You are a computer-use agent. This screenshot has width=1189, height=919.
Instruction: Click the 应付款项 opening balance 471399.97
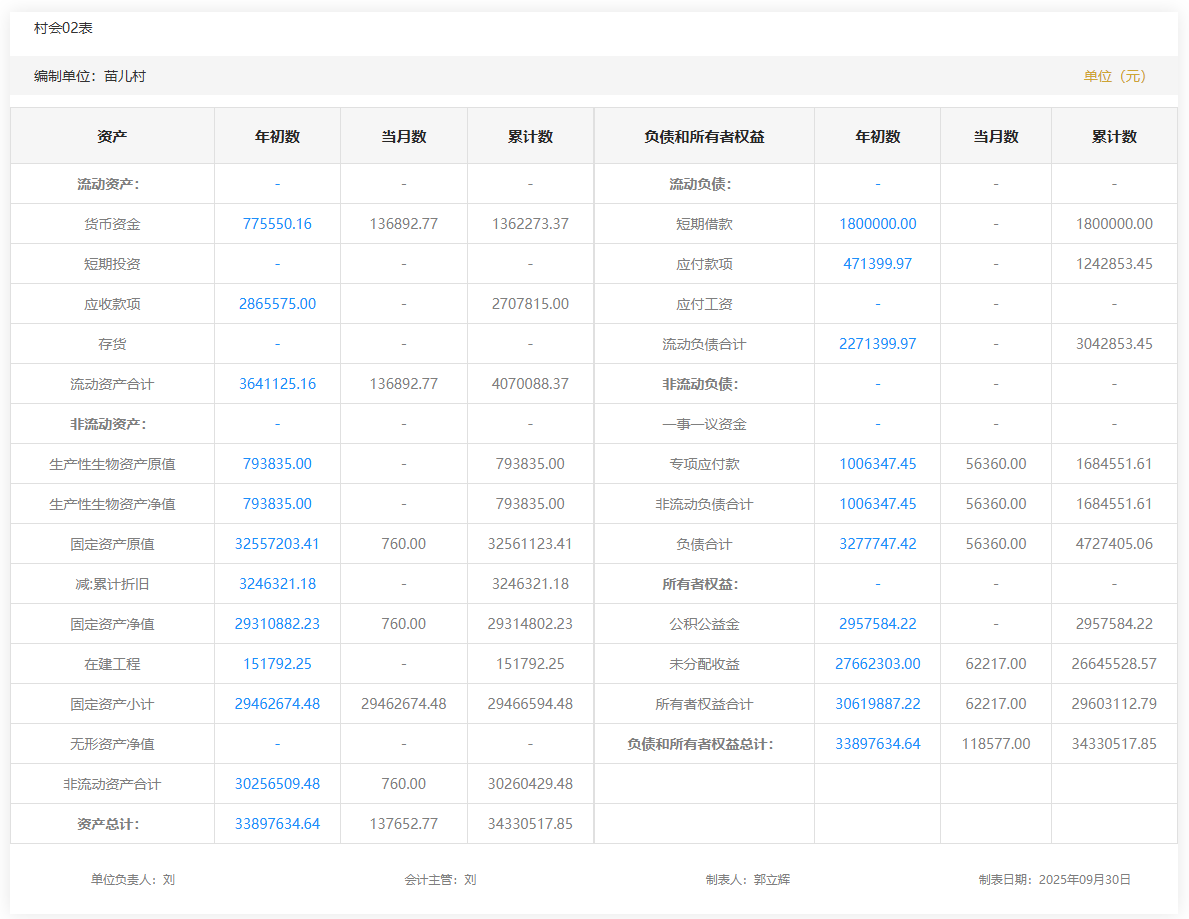pyautogui.click(x=877, y=264)
